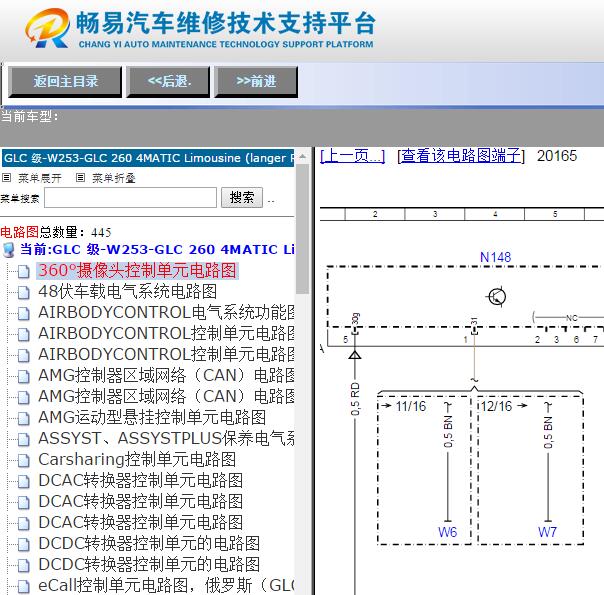
Task: Click the platform logo icon
Action: (47, 28)
